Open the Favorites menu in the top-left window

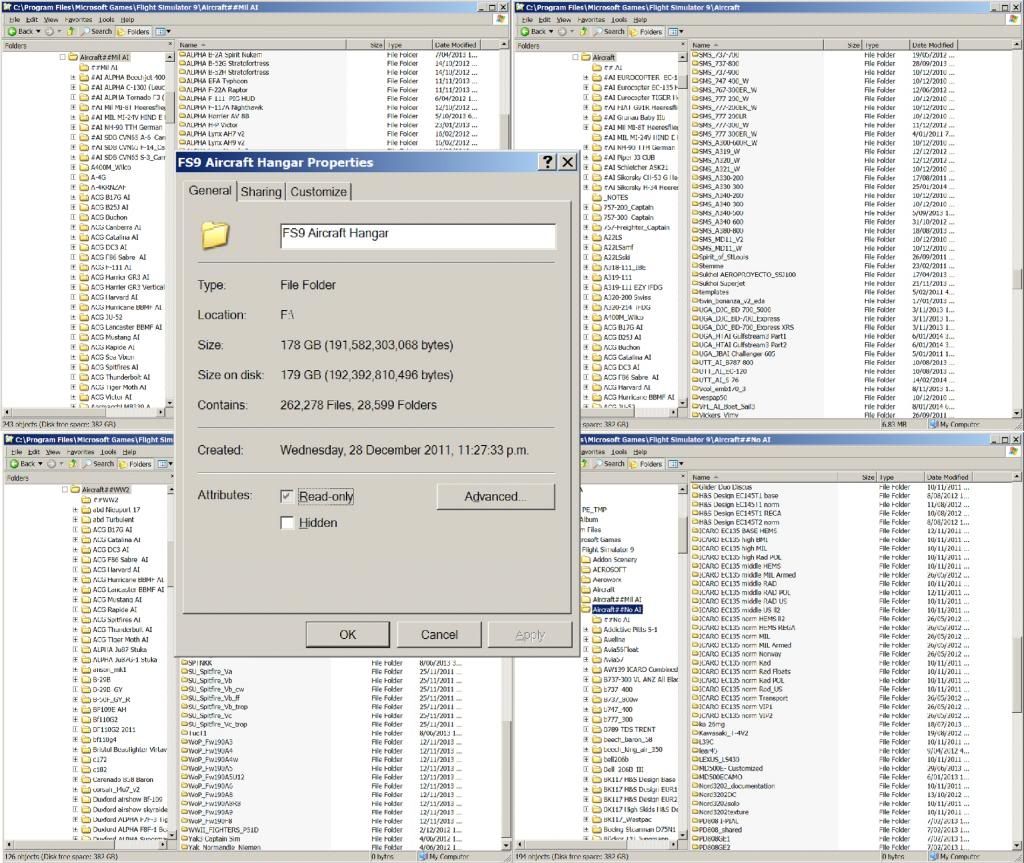click(78, 19)
